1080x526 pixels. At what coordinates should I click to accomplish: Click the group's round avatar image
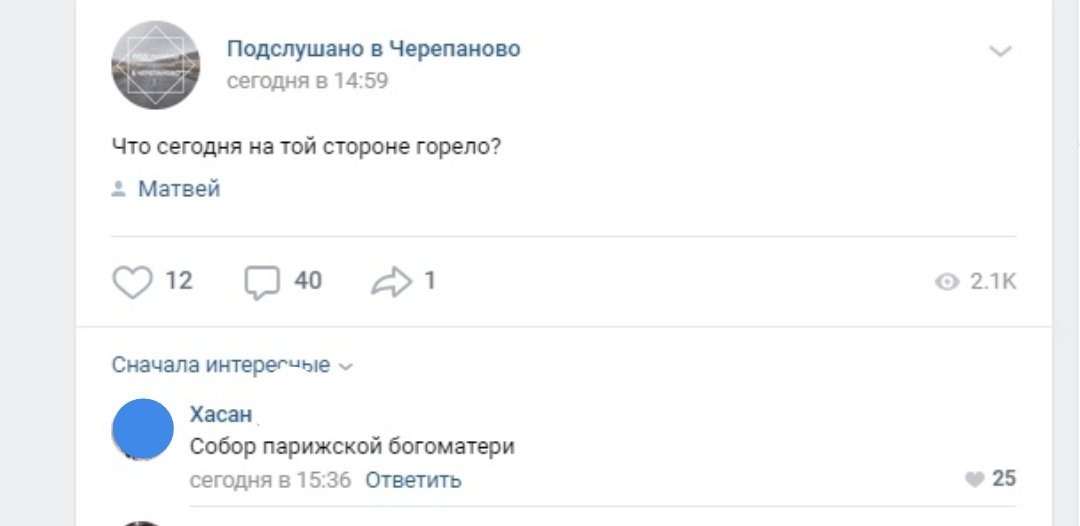155,65
